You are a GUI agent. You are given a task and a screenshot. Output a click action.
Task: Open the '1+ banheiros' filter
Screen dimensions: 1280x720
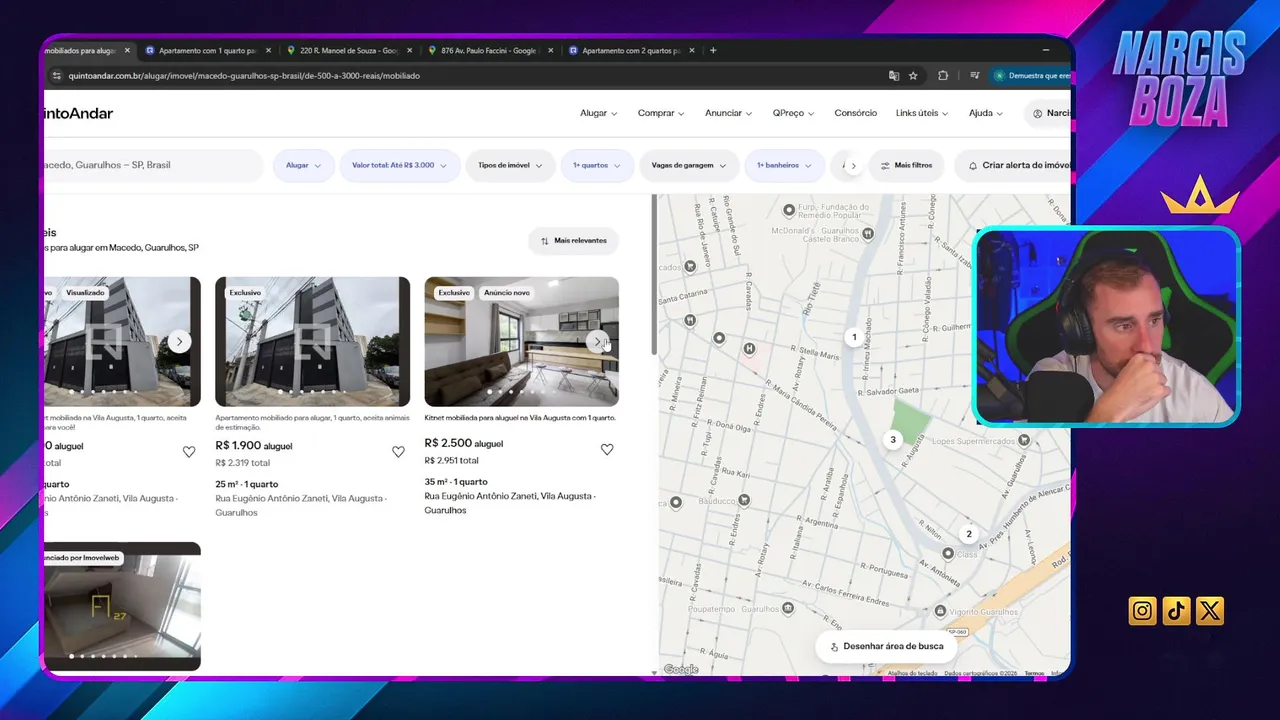785,165
